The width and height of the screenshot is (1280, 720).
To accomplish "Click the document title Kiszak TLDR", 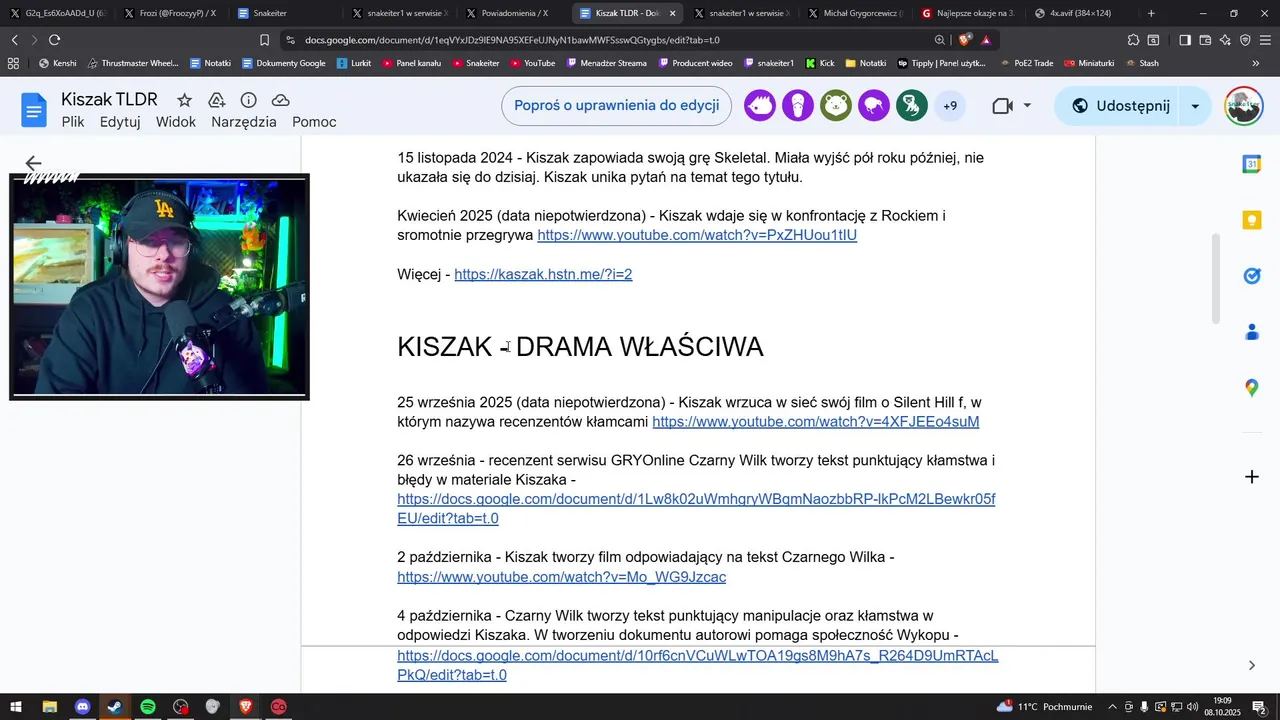I will (x=109, y=99).
